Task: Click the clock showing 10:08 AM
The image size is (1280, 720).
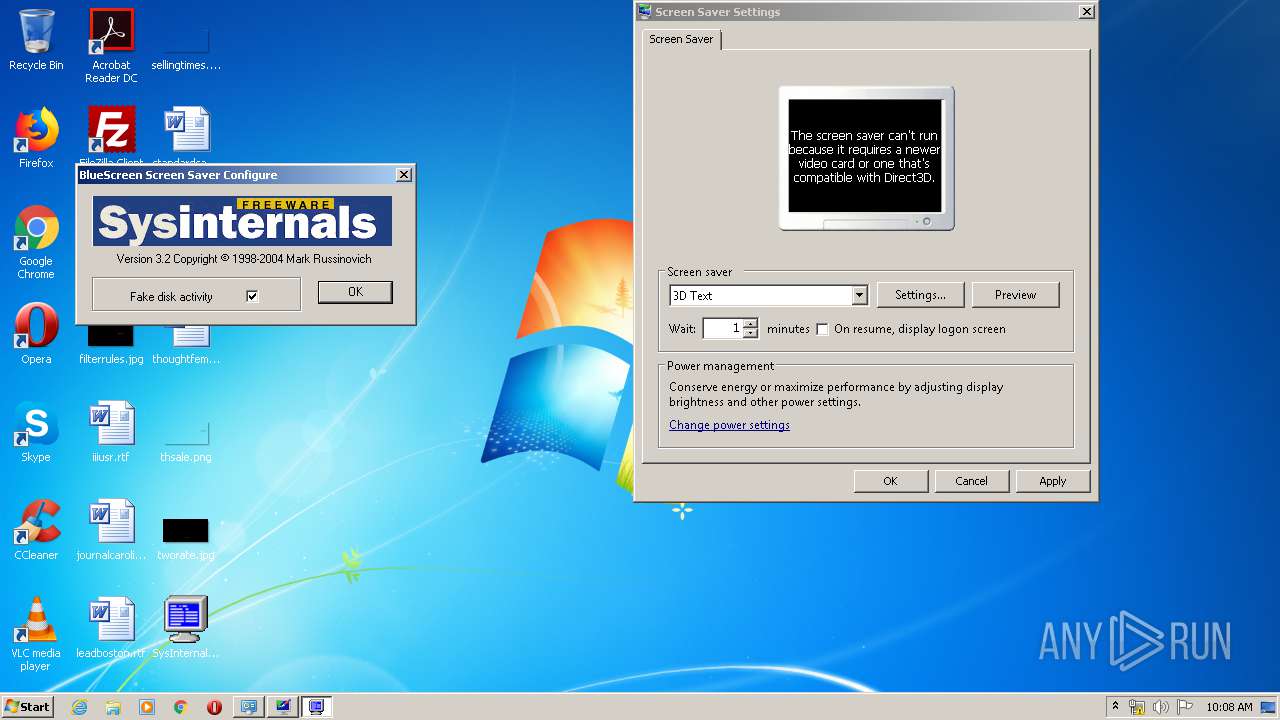Action: coord(1229,707)
